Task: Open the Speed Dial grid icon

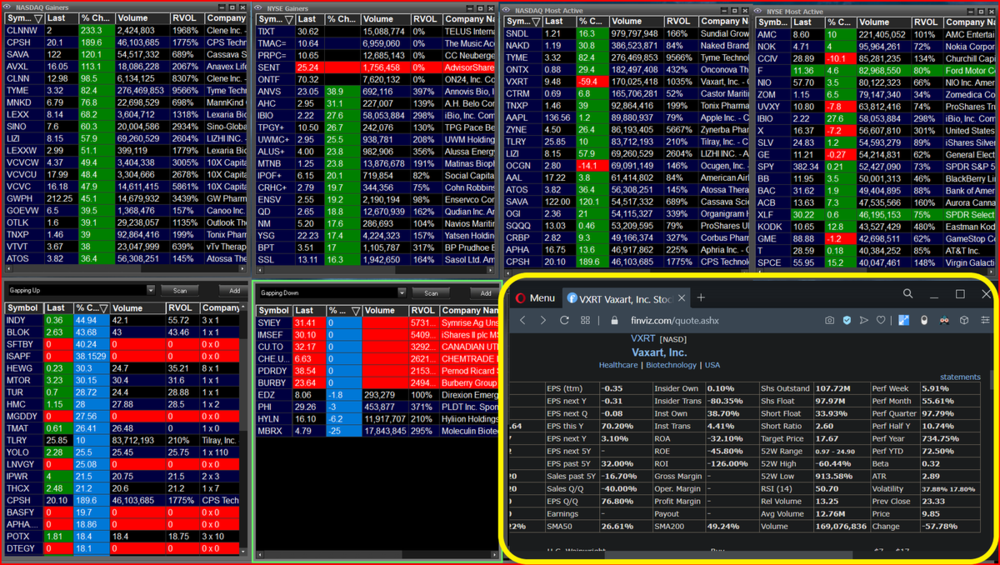Action: click(x=585, y=321)
